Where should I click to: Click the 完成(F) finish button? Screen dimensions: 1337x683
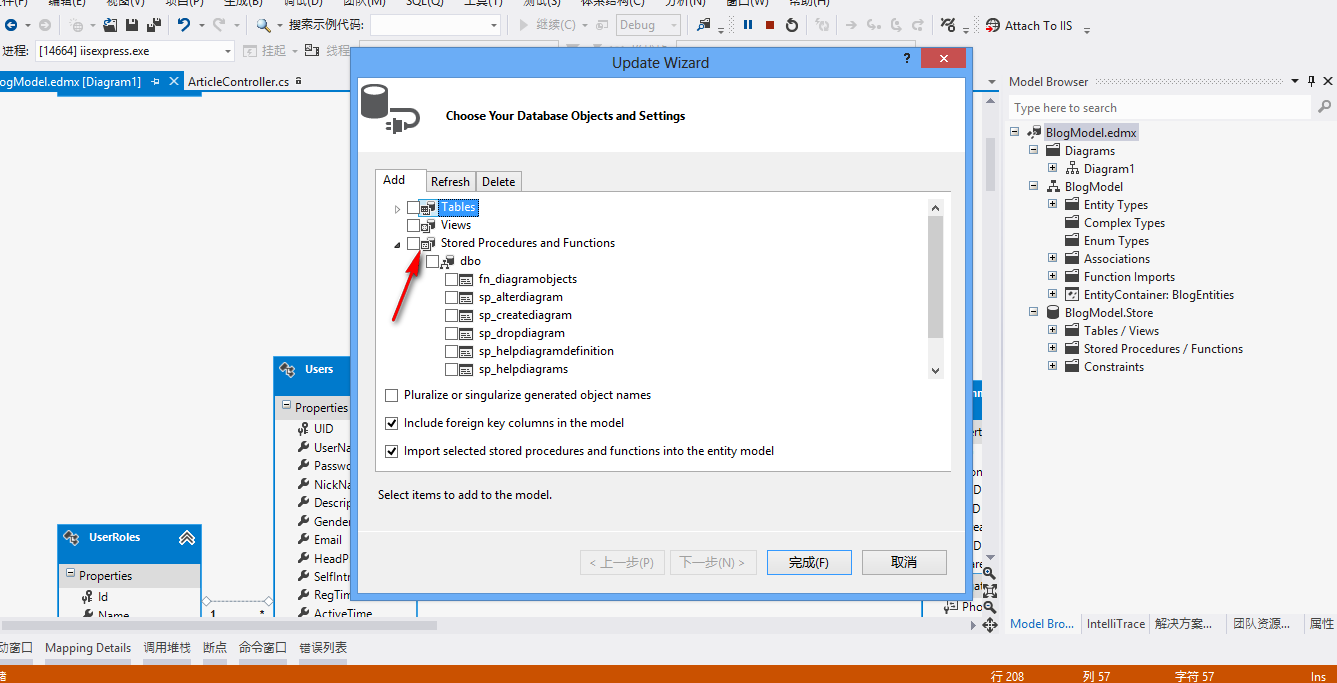click(x=809, y=562)
